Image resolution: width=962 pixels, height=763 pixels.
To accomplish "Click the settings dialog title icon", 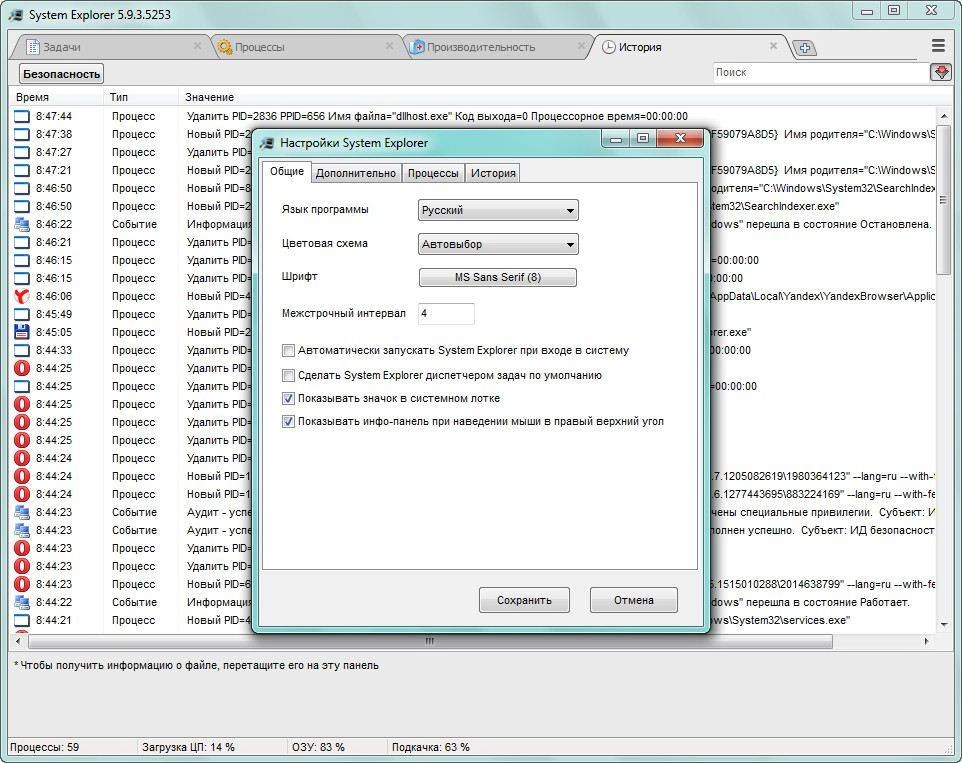I will click(x=266, y=143).
